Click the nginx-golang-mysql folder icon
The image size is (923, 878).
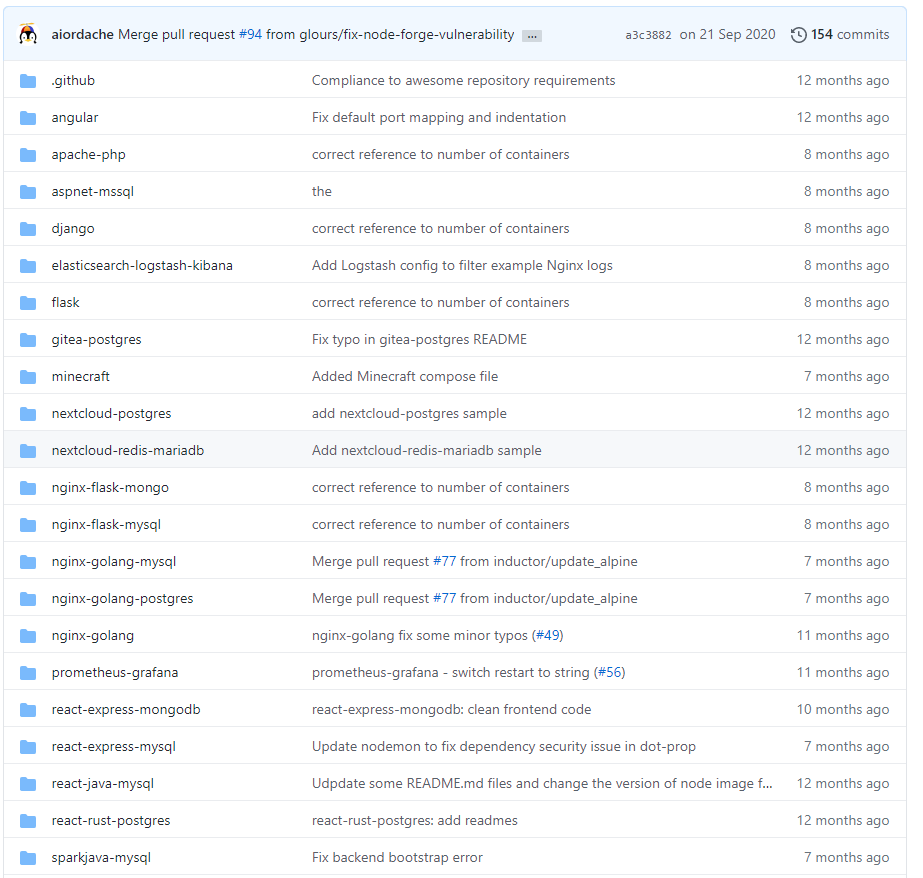click(x=28, y=562)
